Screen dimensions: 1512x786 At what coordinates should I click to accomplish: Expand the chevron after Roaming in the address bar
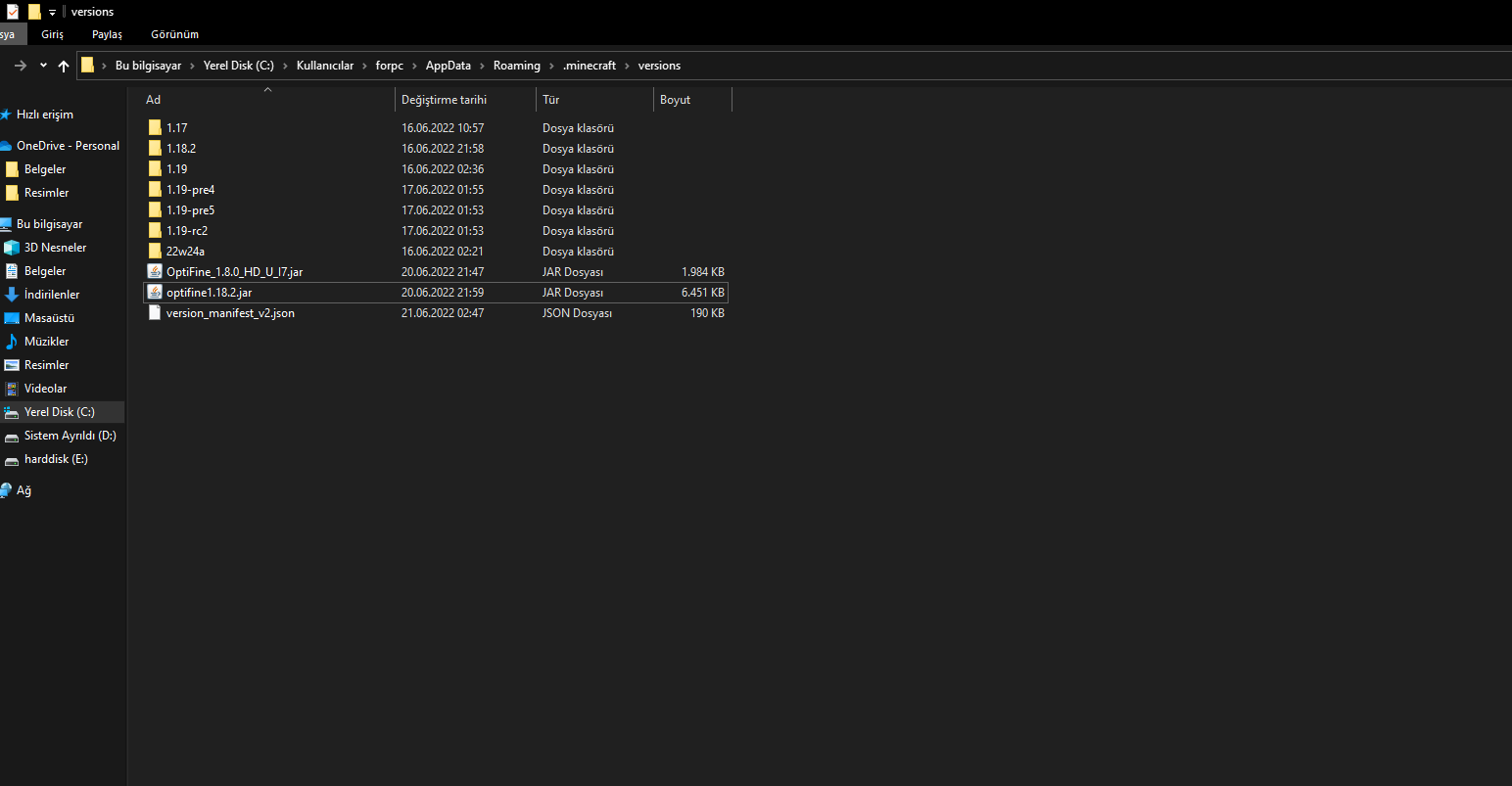(x=551, y=66)
